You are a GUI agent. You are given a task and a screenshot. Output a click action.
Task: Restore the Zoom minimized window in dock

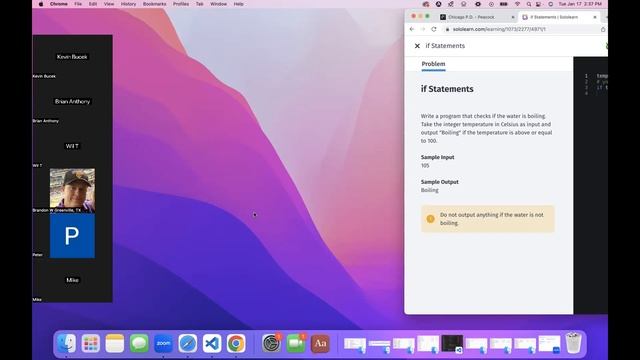click(x=549, y=344)
